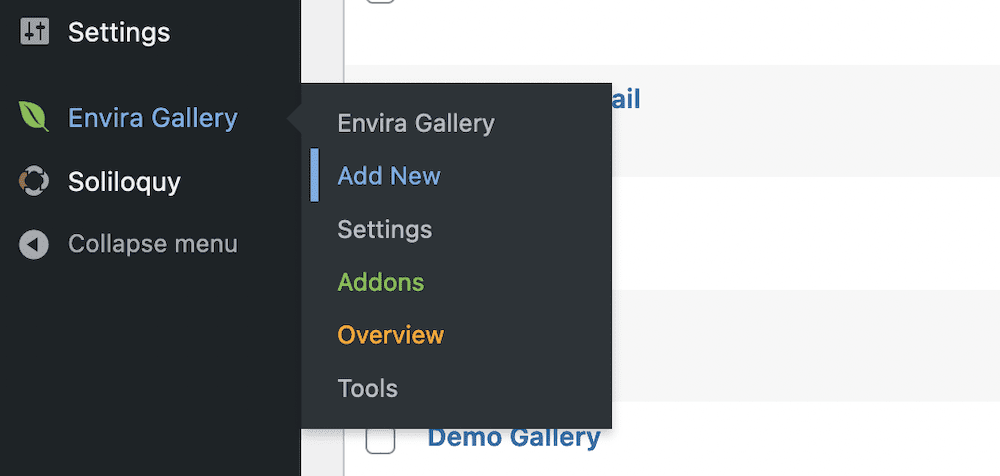
Task: Click the flyout pointer arrow beside Envira Gallery
Action: point(295,118)
